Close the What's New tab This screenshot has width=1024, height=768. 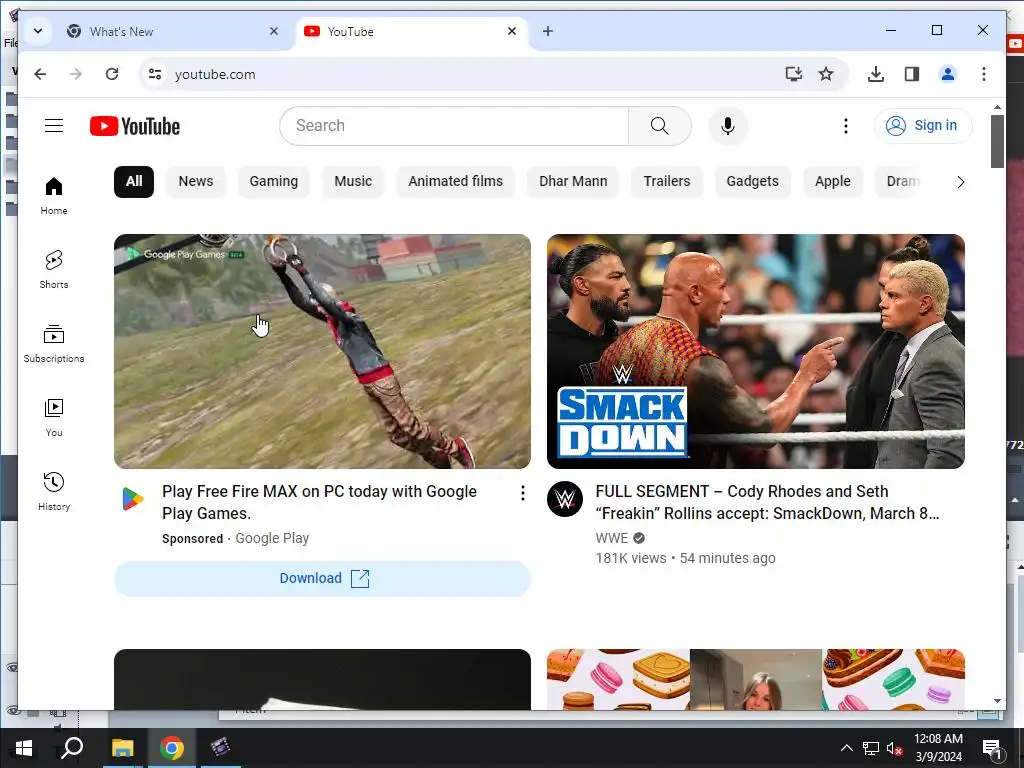(x=274, y=31)
